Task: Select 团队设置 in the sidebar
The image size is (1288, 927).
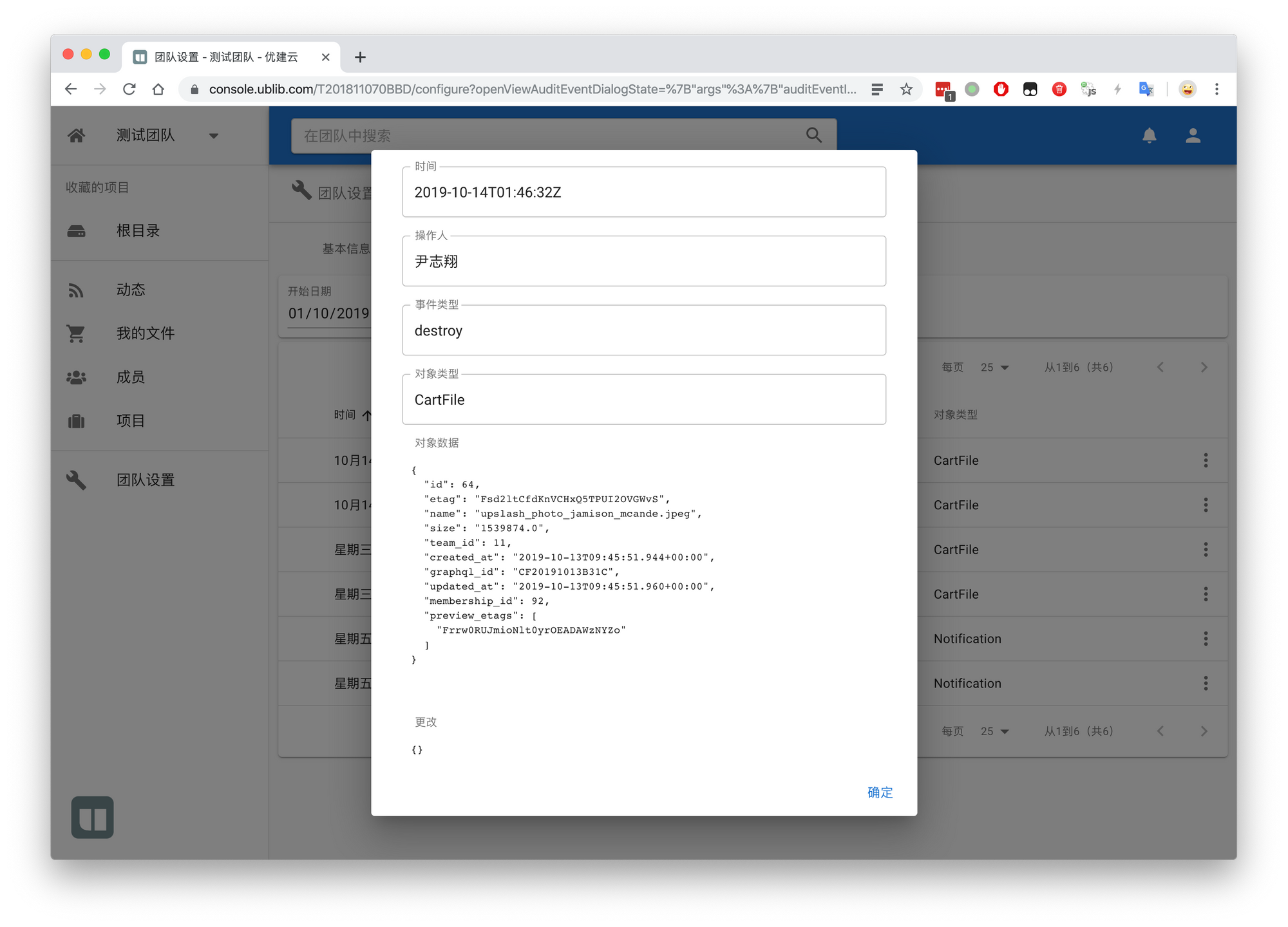Action: pos(145,480)
